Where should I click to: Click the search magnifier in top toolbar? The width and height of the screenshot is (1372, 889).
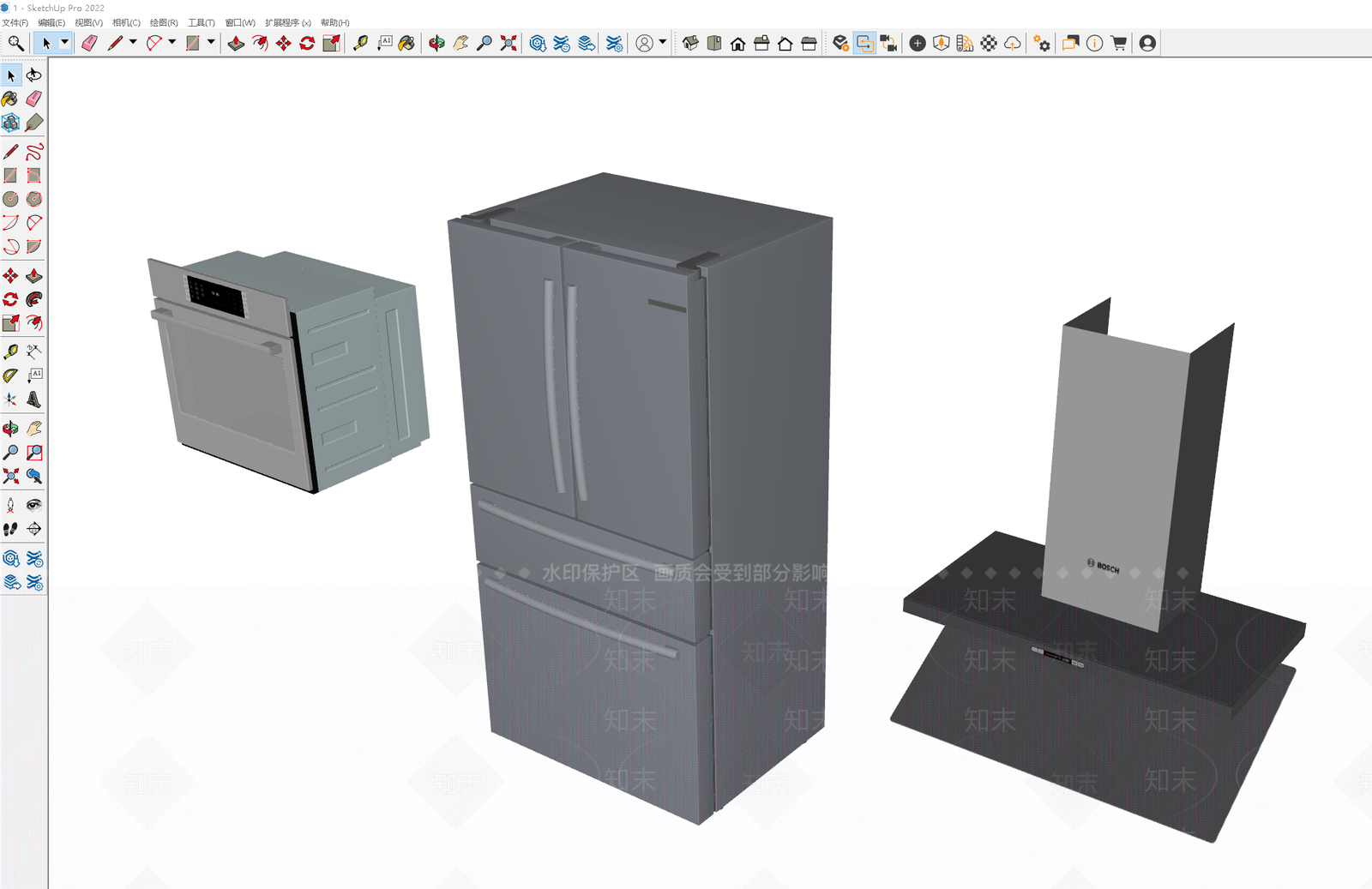point(15,43)
